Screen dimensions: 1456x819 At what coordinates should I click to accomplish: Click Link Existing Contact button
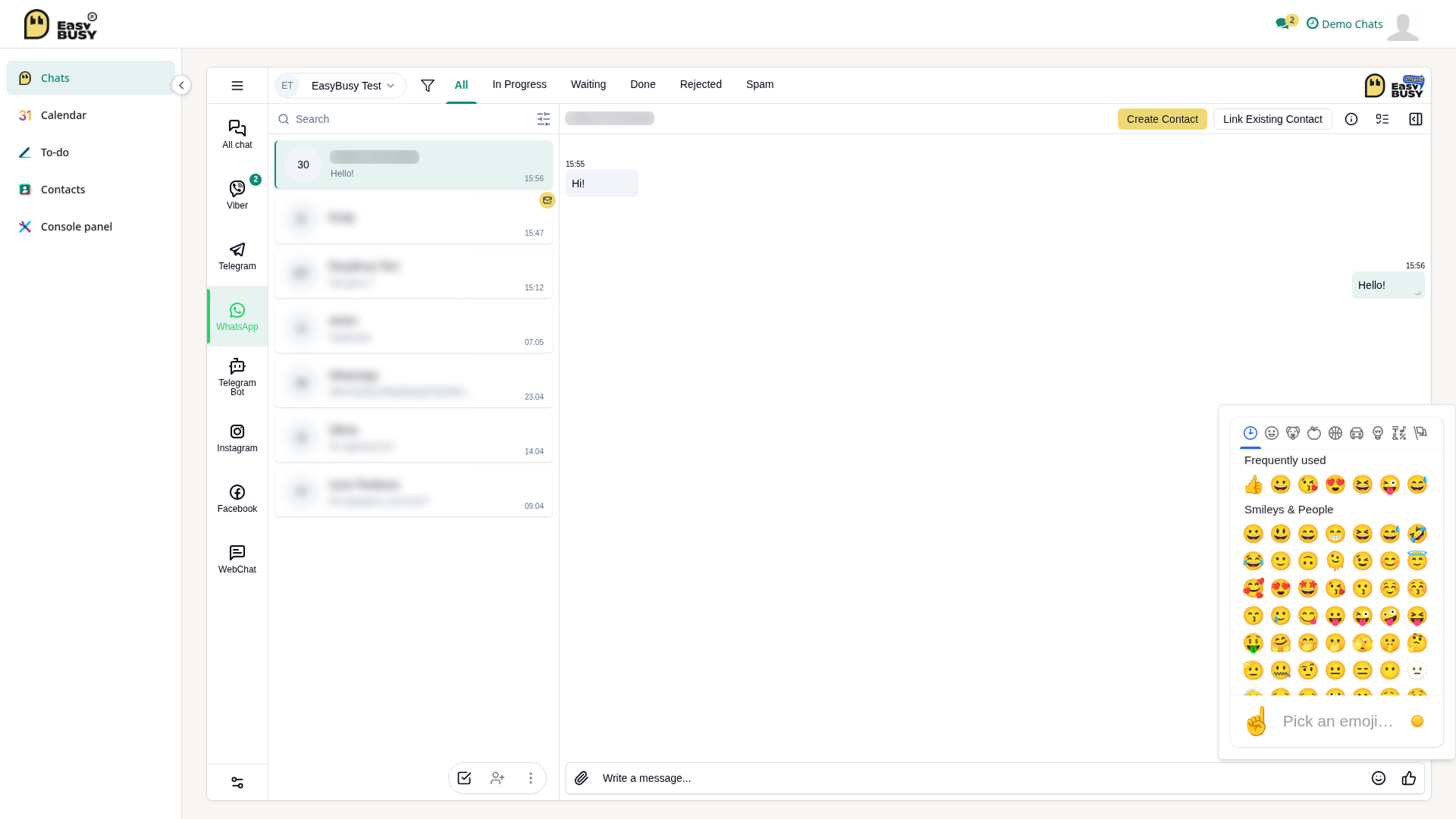tap(1272, 119)
